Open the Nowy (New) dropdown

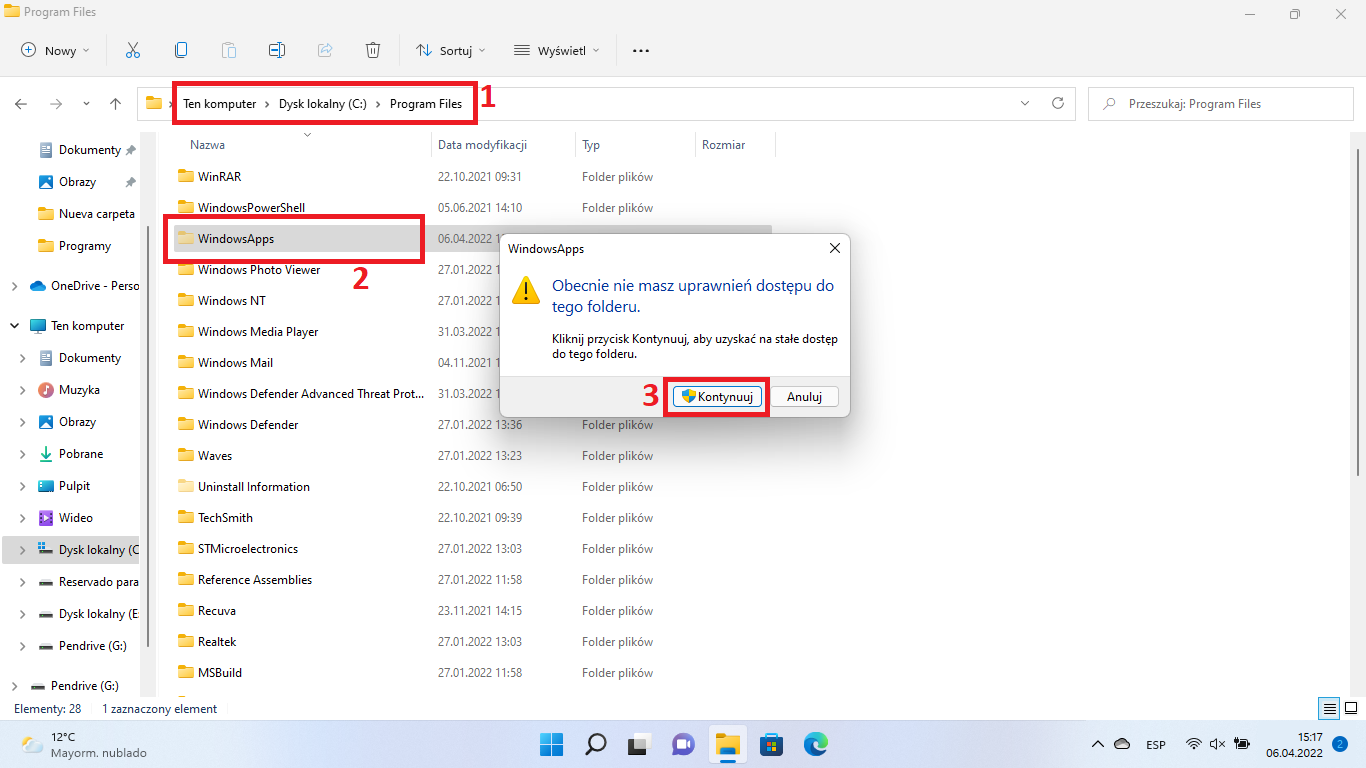(x=55, y=50)
